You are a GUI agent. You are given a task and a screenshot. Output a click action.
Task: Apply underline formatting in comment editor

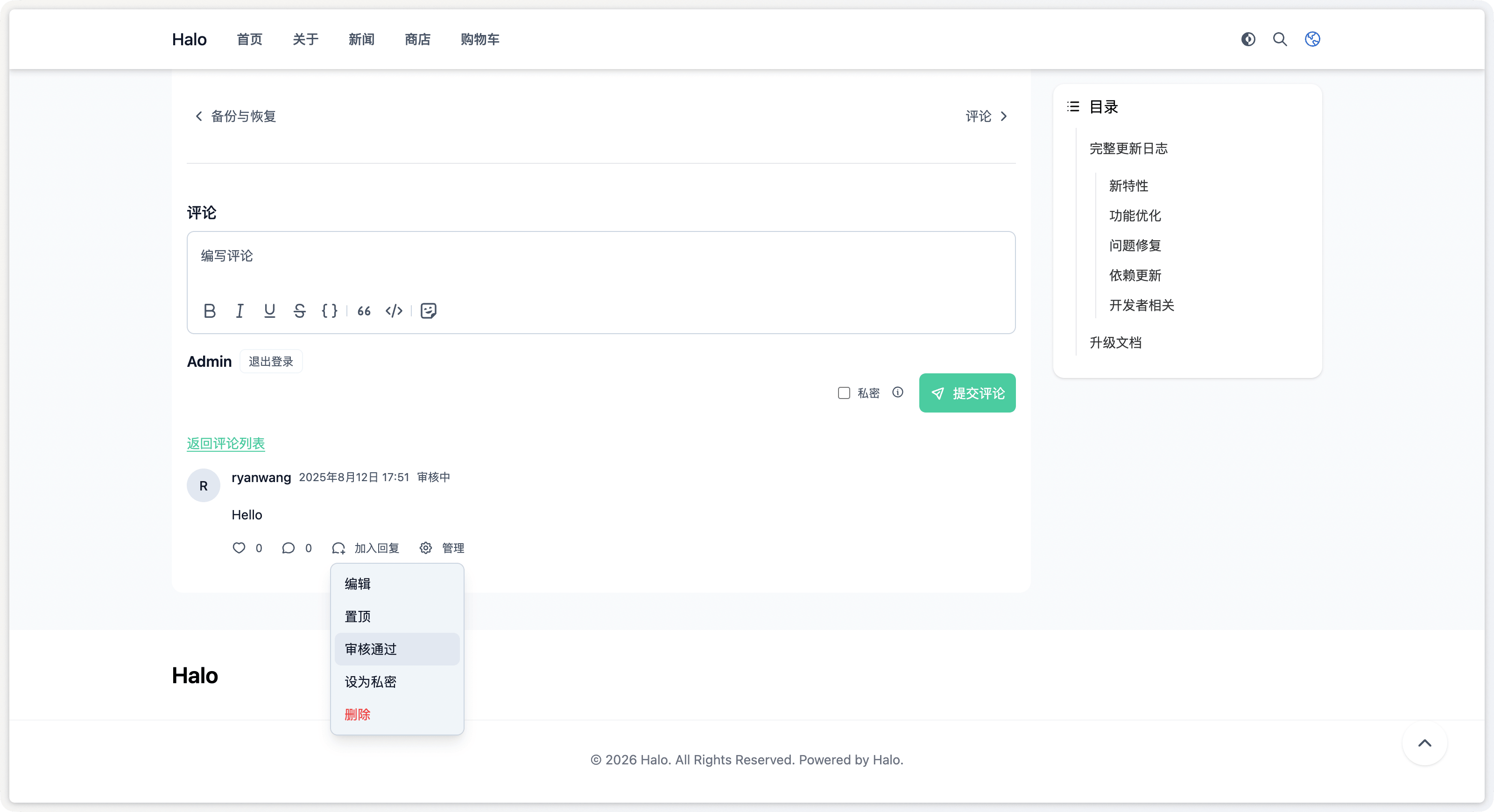[x=269, y=311]
